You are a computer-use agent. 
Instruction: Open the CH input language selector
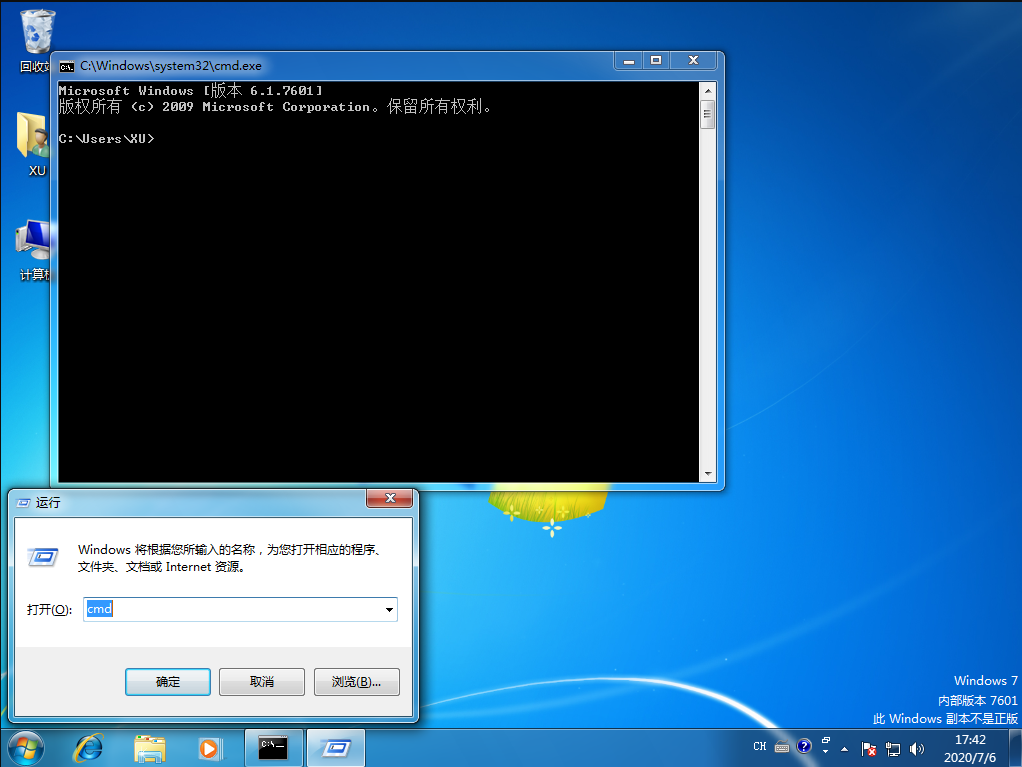[760, 747]
